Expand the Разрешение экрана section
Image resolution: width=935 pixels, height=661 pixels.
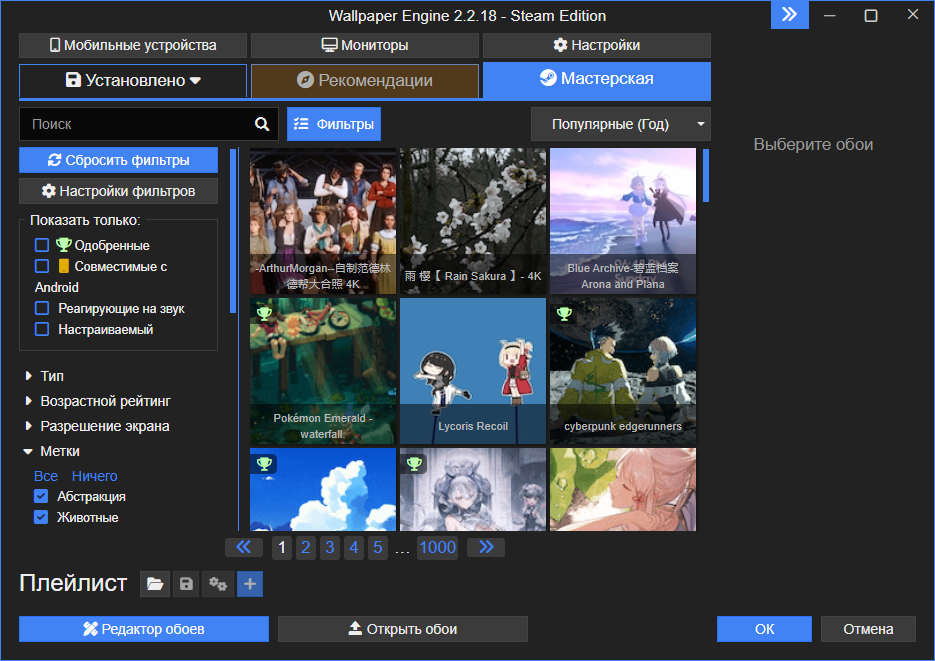pos(97,426)
